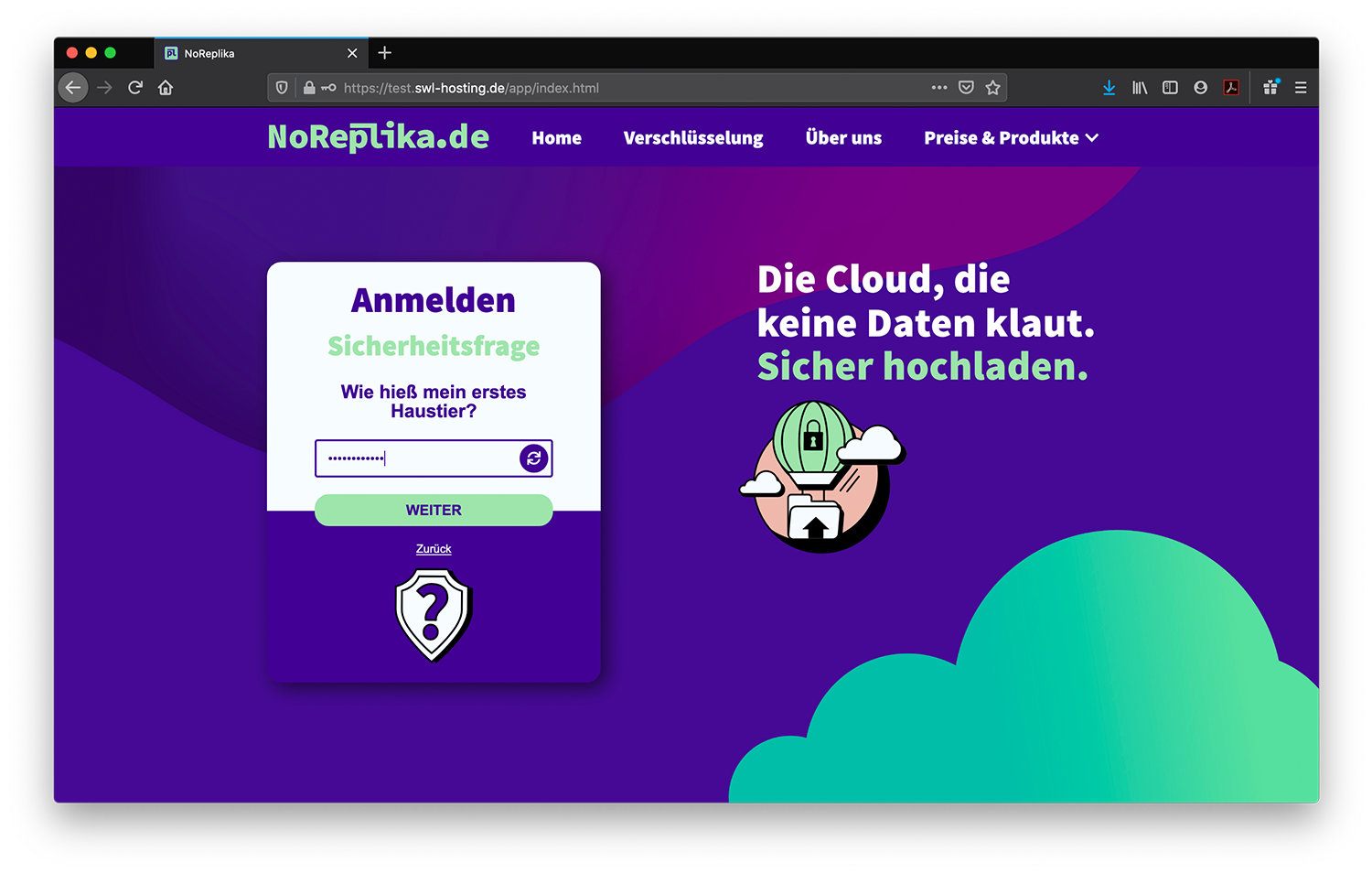1372x873 pixels.
Task: Open a new tab with plus button
Action: 385,53
